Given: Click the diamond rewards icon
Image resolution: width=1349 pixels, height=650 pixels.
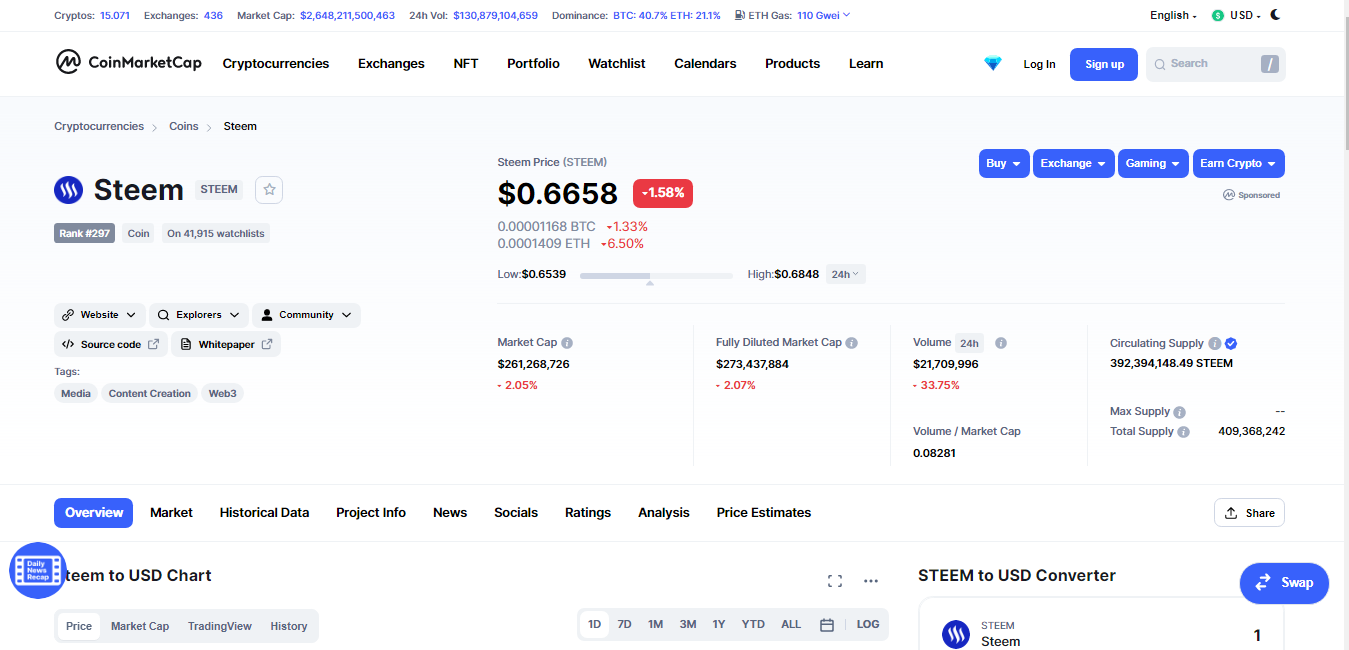Looking at the screenshot, I should pyautogui.click(x=992, y=63).
